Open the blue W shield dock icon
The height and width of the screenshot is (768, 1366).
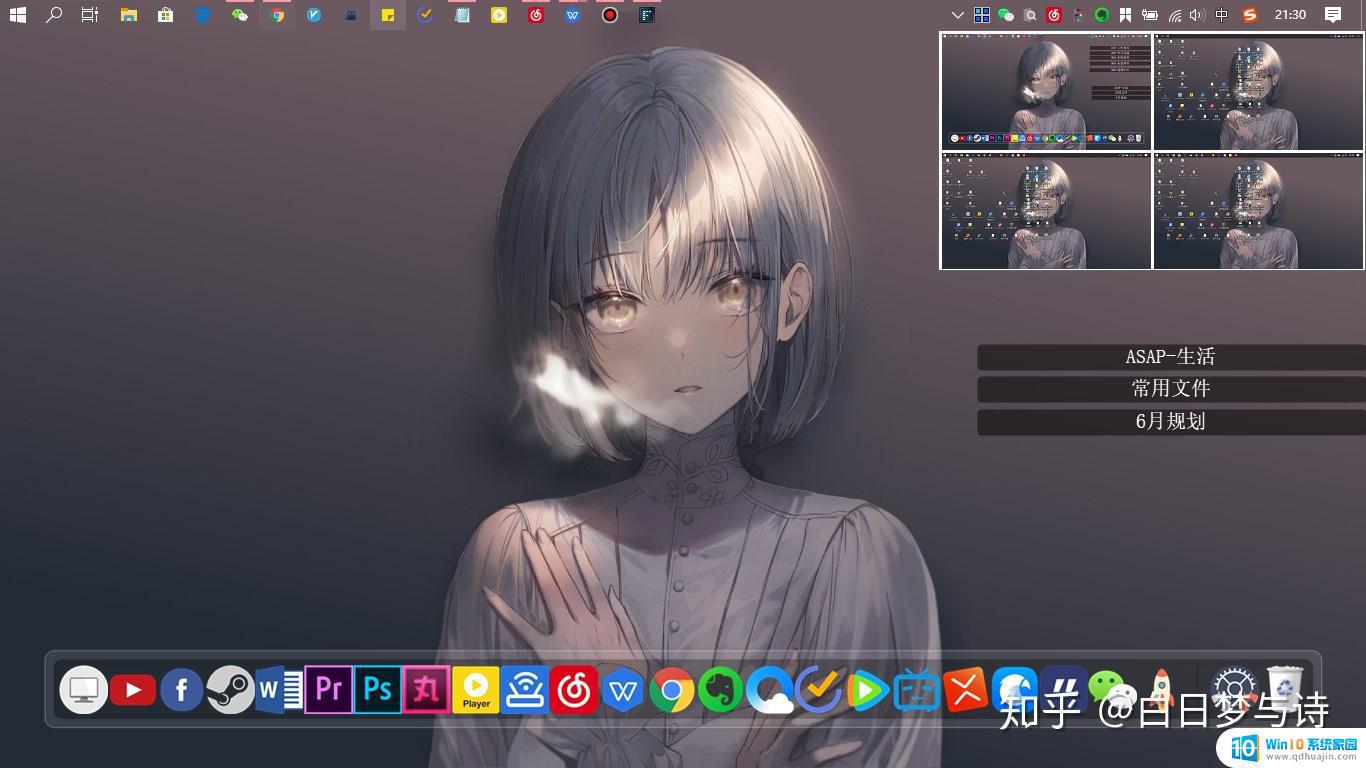point(623,691)
